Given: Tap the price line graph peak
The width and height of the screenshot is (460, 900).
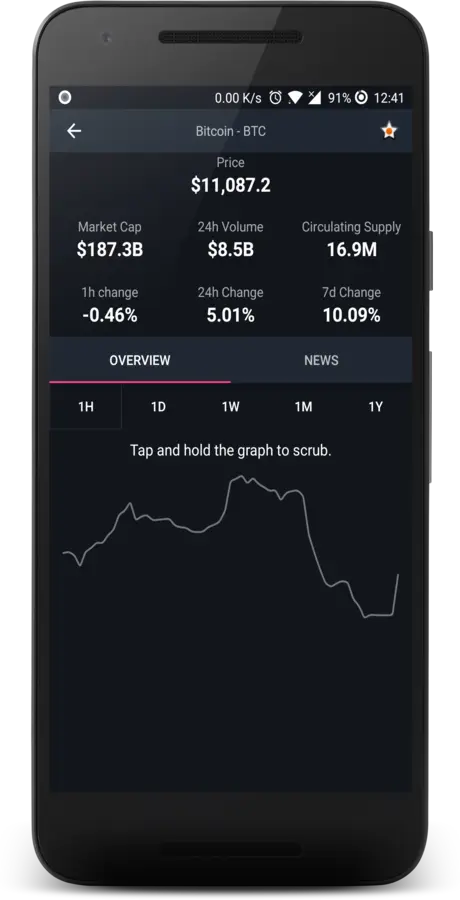Looking at the screenshot, I should 238,478.
